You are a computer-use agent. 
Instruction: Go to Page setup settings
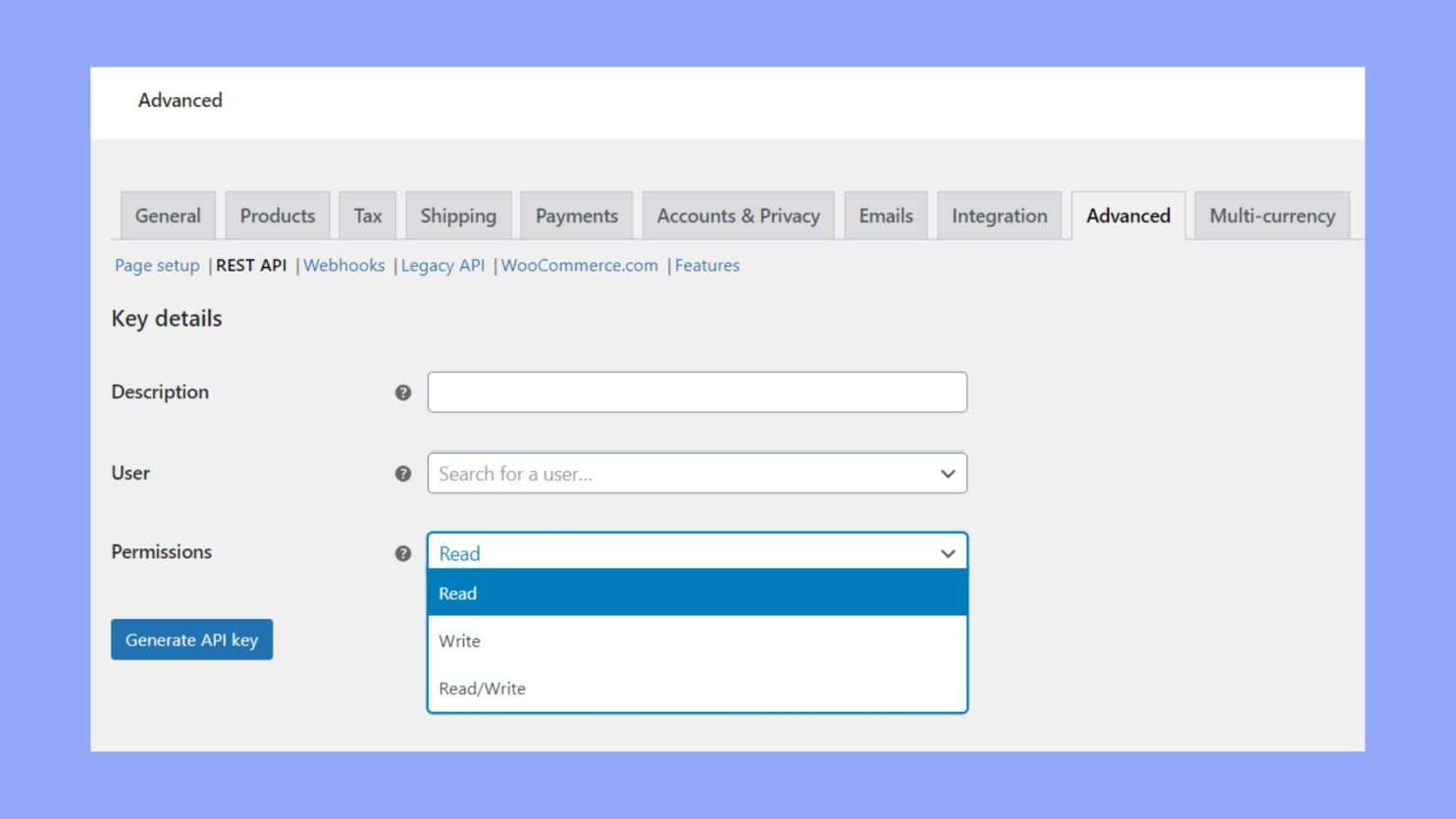[156, 265]
